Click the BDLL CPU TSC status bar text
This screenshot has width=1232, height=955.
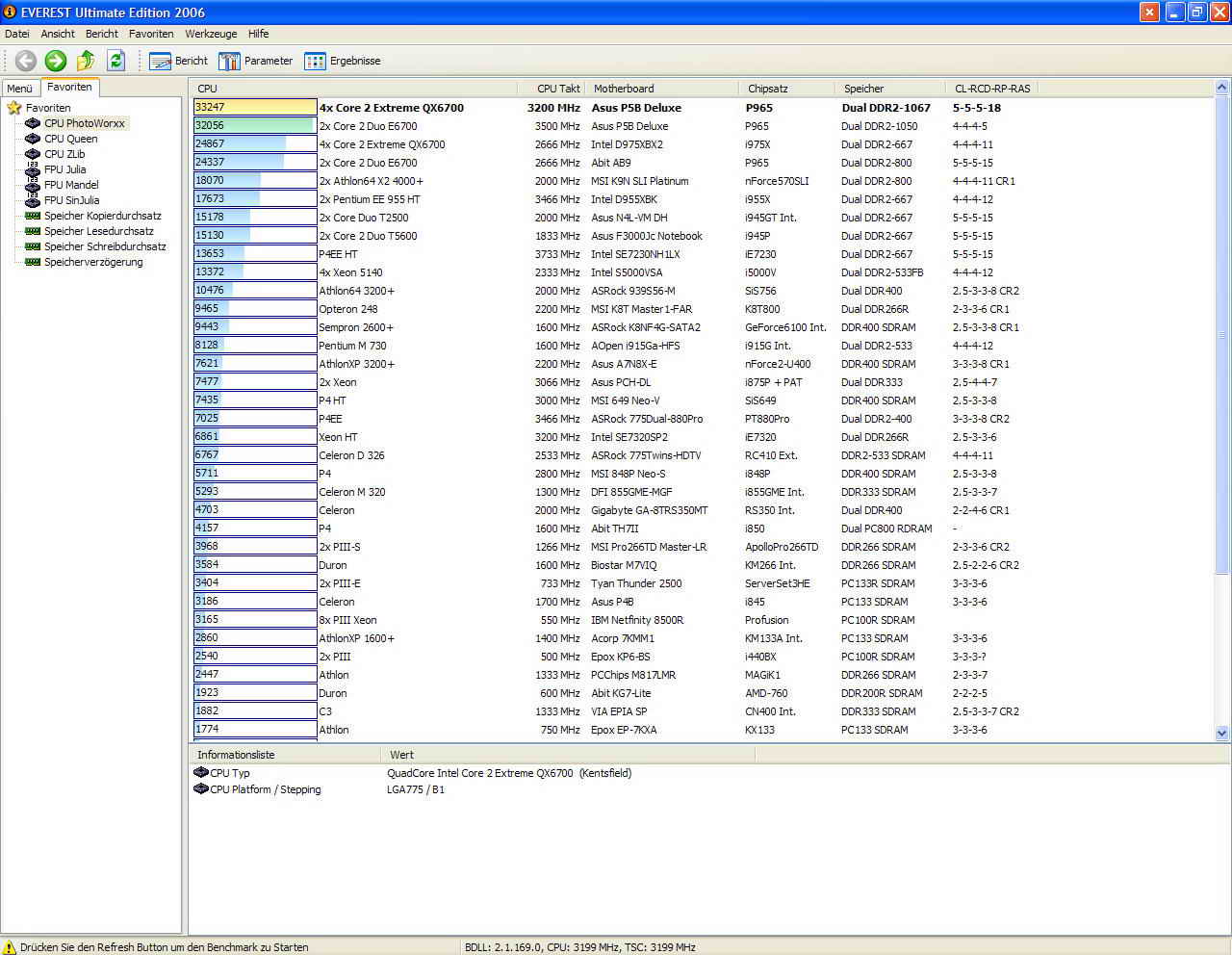(579, 947)
